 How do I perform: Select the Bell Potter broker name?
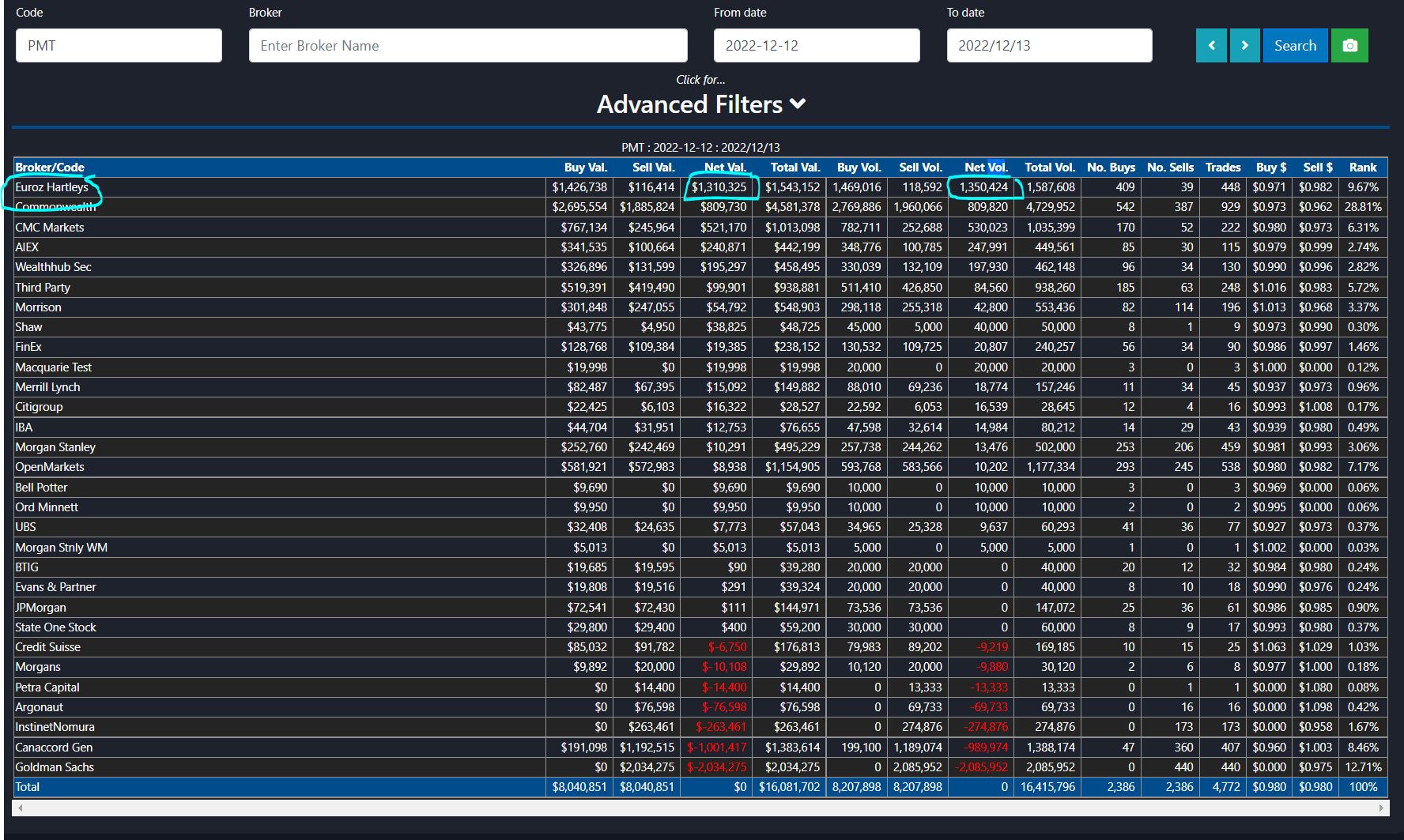[x=41, y=488]
